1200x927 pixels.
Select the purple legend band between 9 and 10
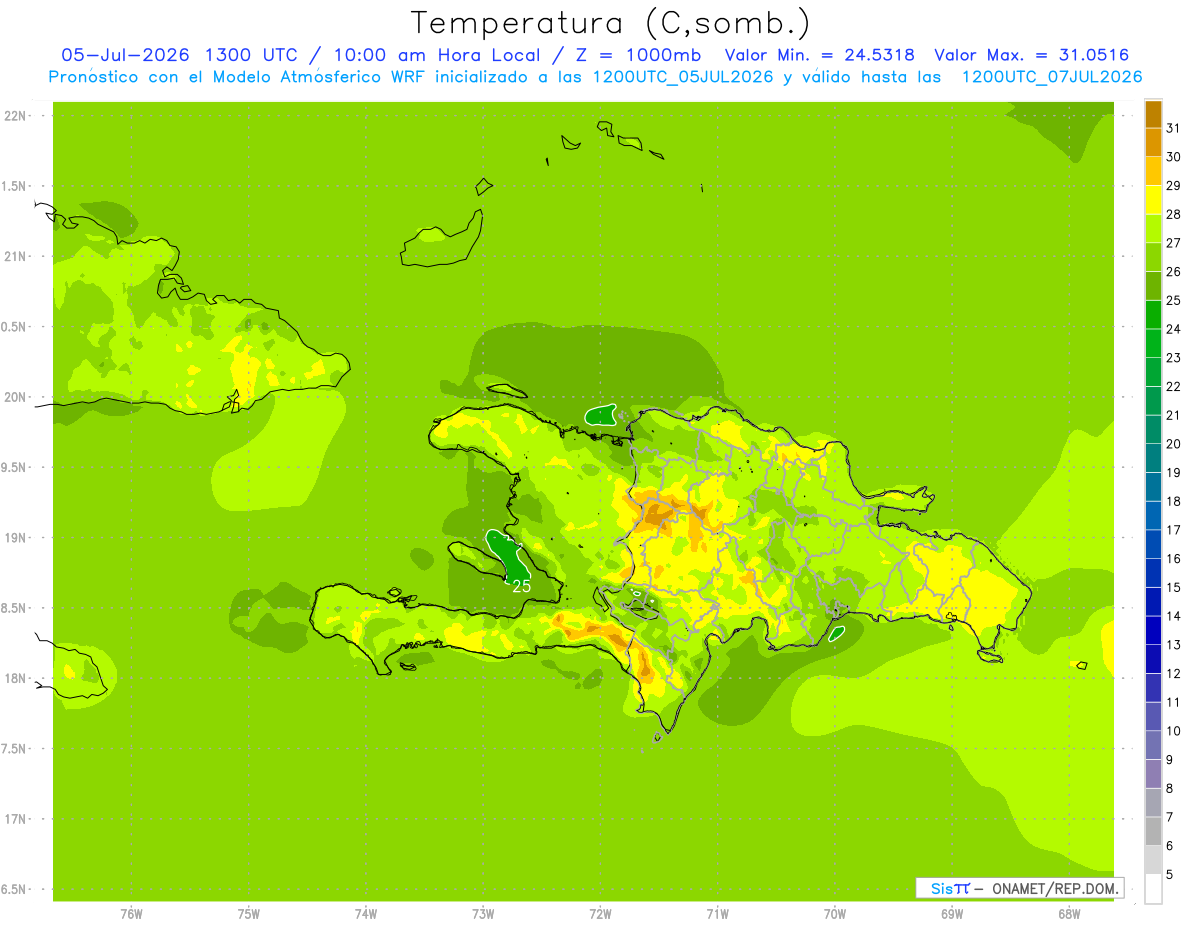[1153, 745]
